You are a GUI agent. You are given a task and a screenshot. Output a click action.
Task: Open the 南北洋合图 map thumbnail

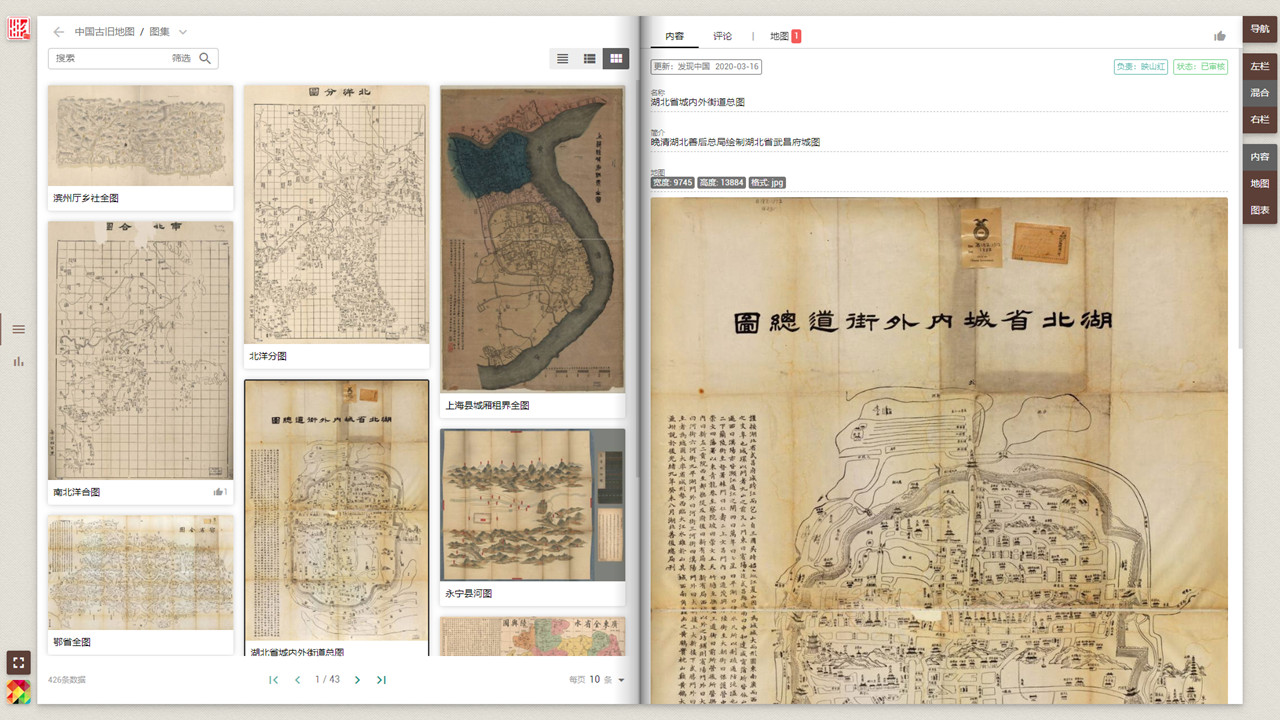click(141, 350)
